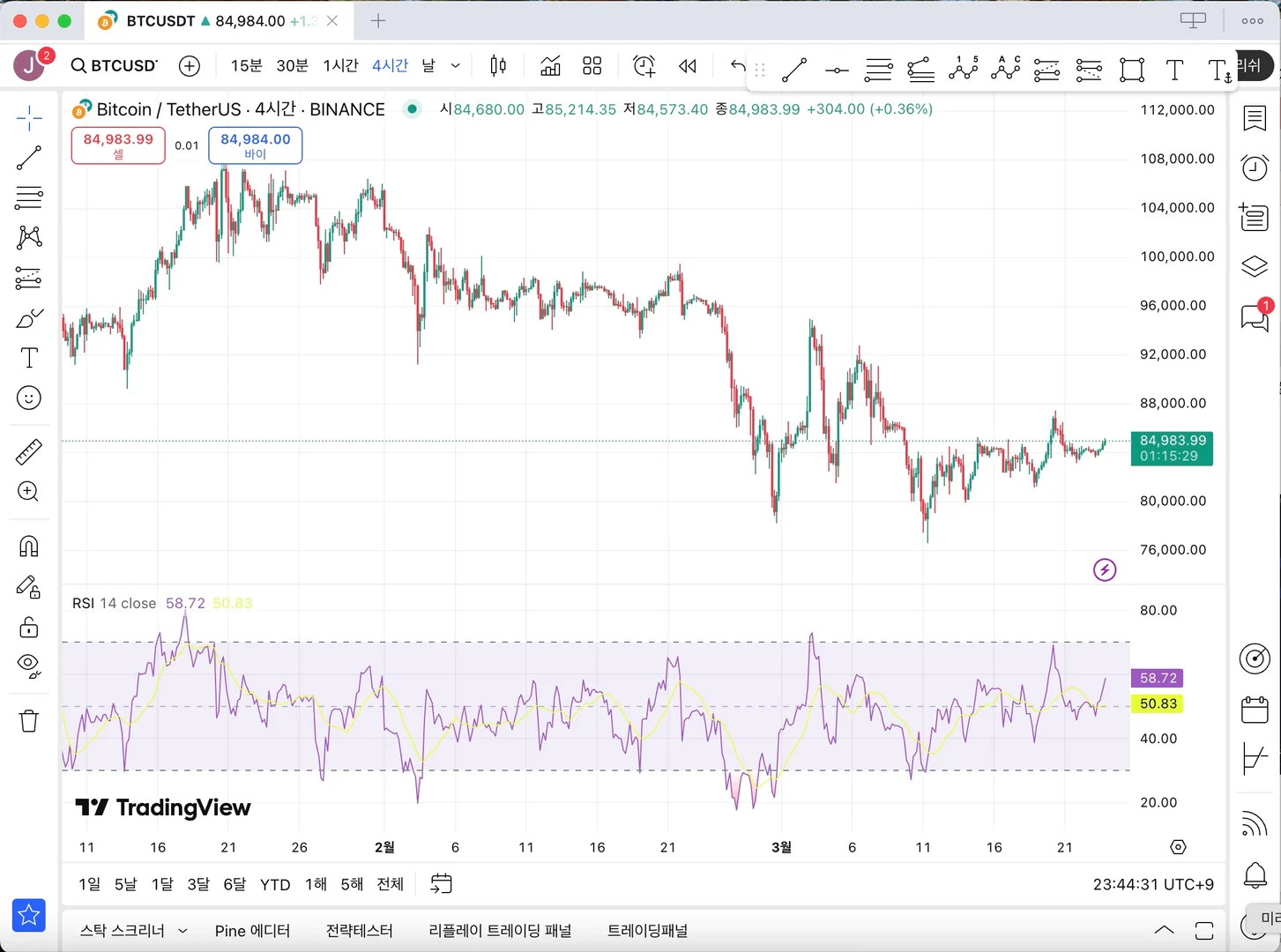This screenshot has width=1281, height=952.
Task: Open the layout setup selector
Action: click(1193, 20)
